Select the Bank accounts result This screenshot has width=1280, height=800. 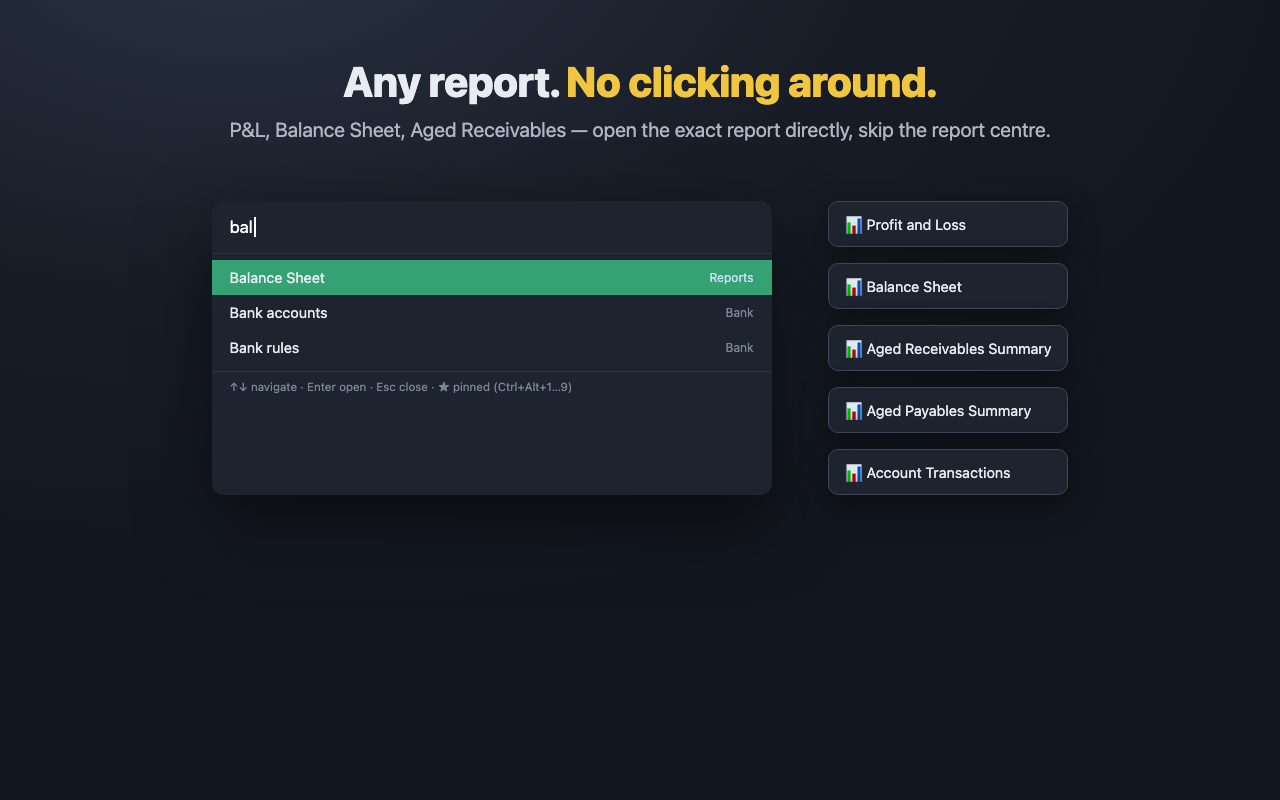pos(492,313)
